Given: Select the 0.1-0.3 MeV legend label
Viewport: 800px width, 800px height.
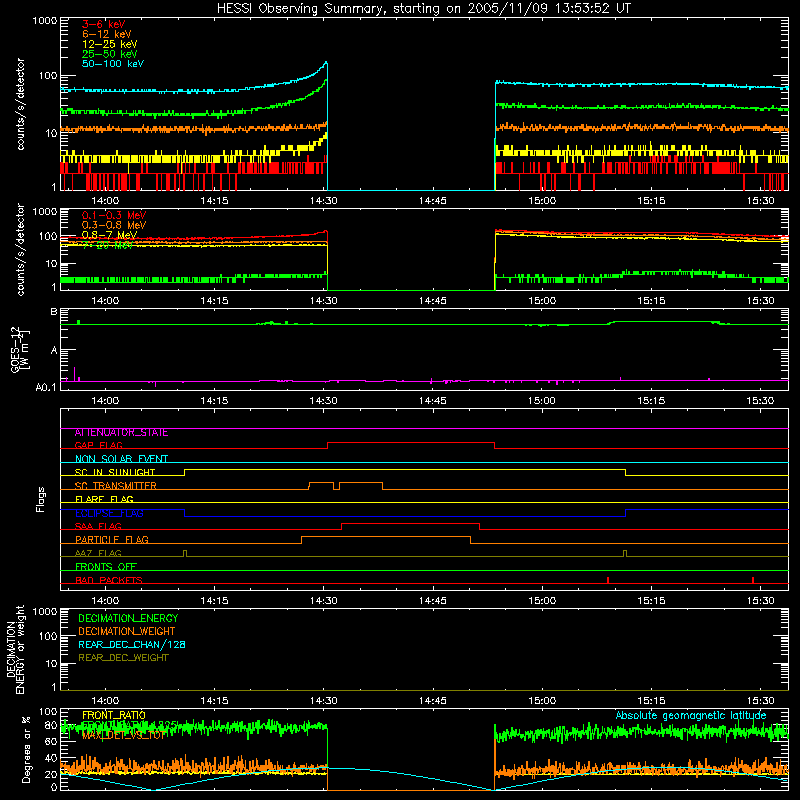Looking at the screenshot, I should 114,215.
